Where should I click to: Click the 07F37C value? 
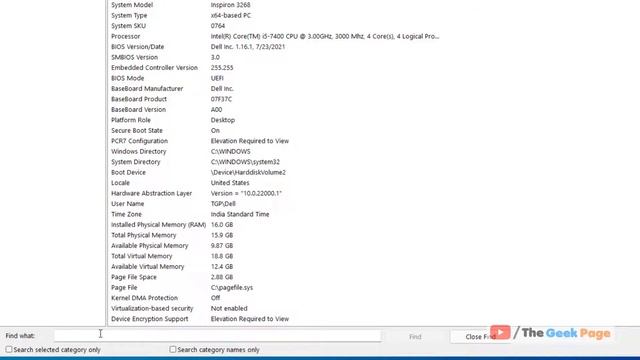tap(221, 99)
